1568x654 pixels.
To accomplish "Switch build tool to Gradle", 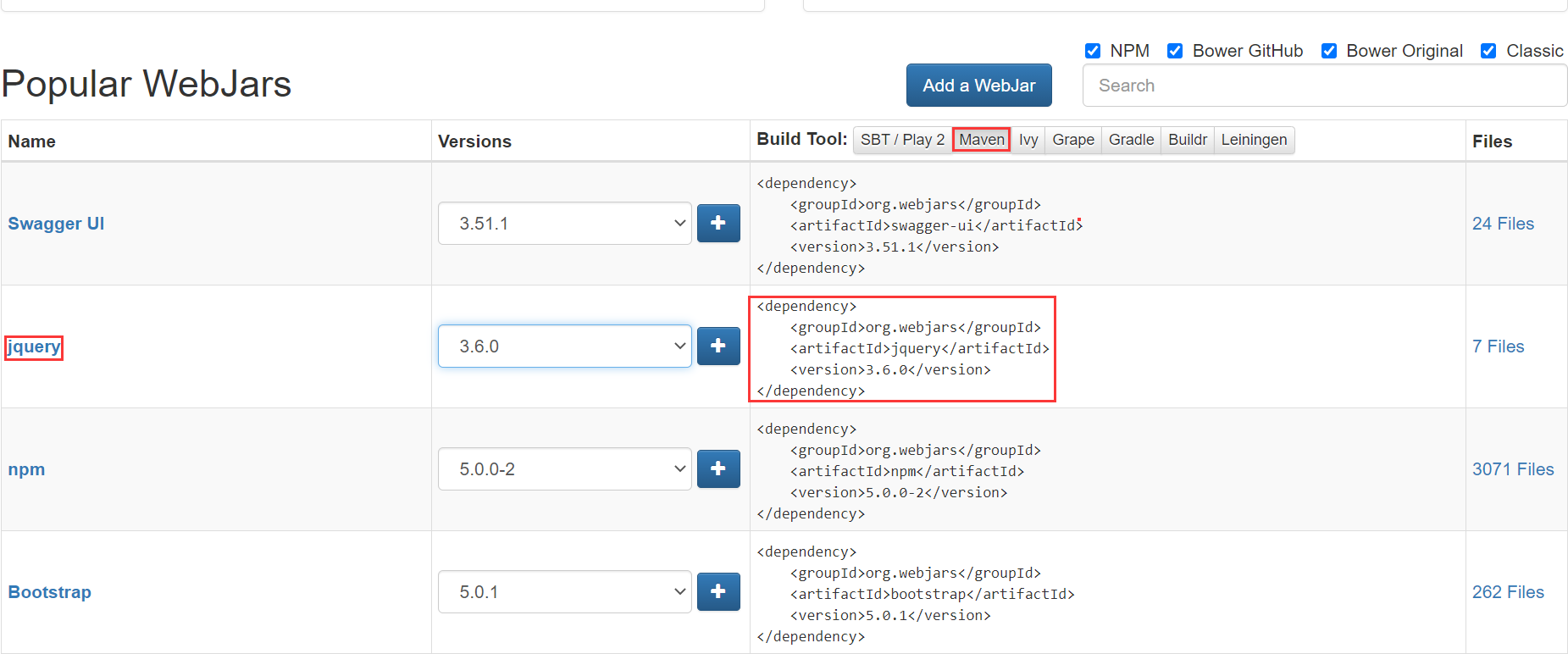I will pyautogui.click(x=1131, y=140).
